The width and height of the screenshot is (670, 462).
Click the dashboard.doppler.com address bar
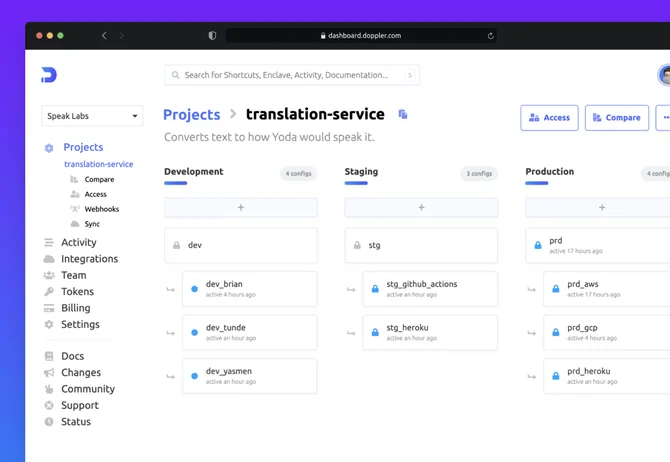[361, 35]
